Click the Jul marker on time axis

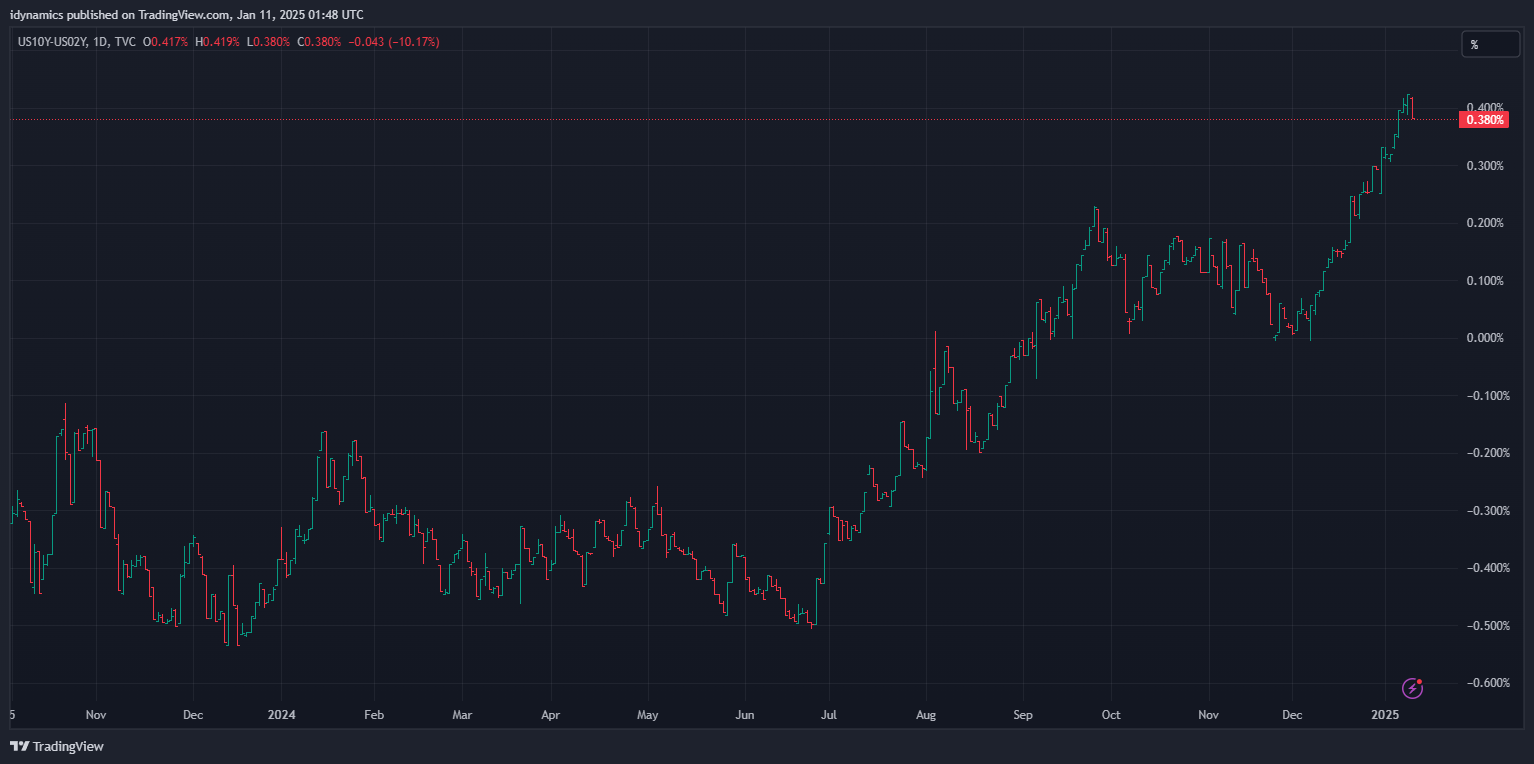click(829, 715)
